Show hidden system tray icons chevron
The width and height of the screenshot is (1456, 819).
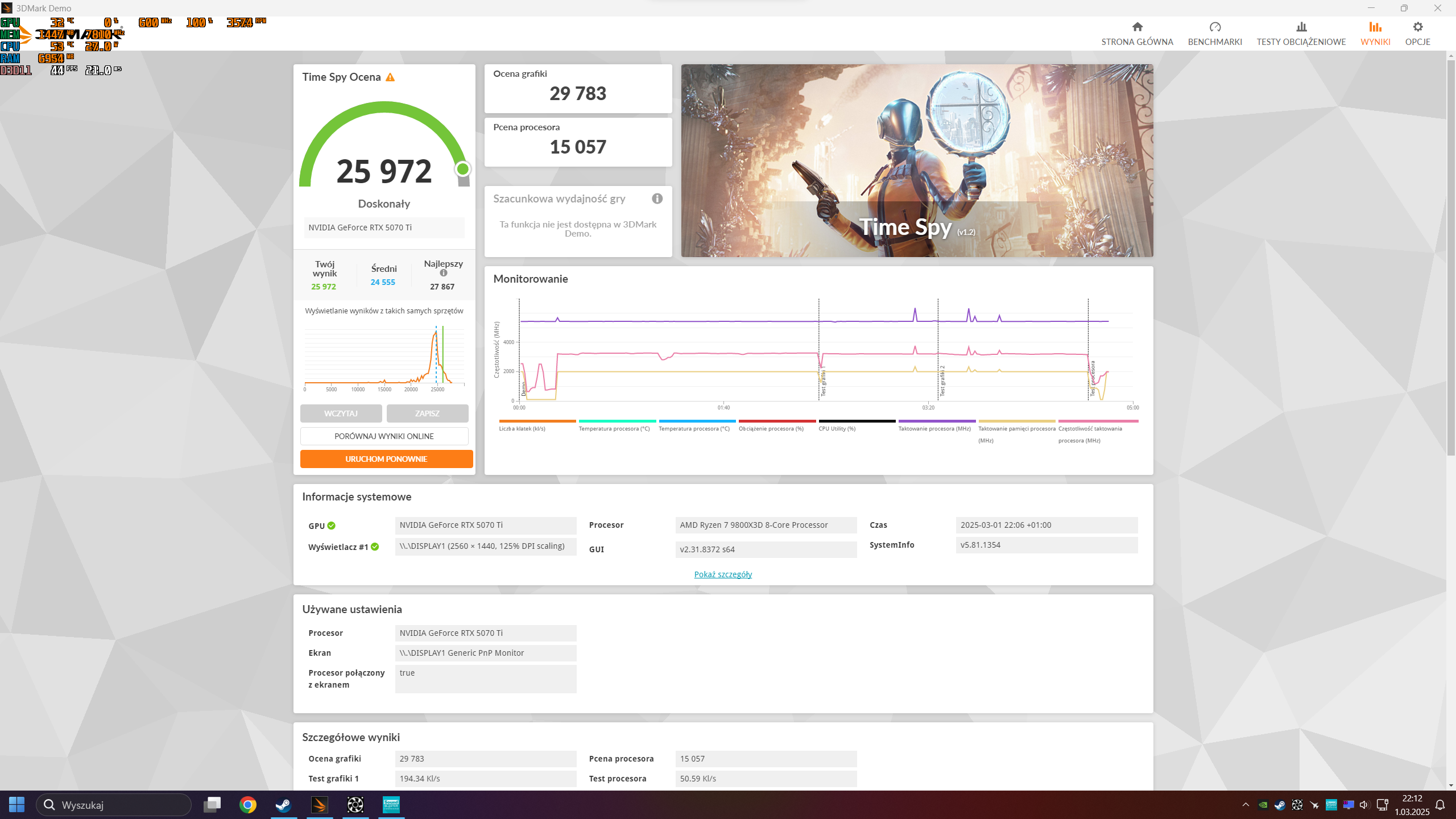[x=1246, y=805]
